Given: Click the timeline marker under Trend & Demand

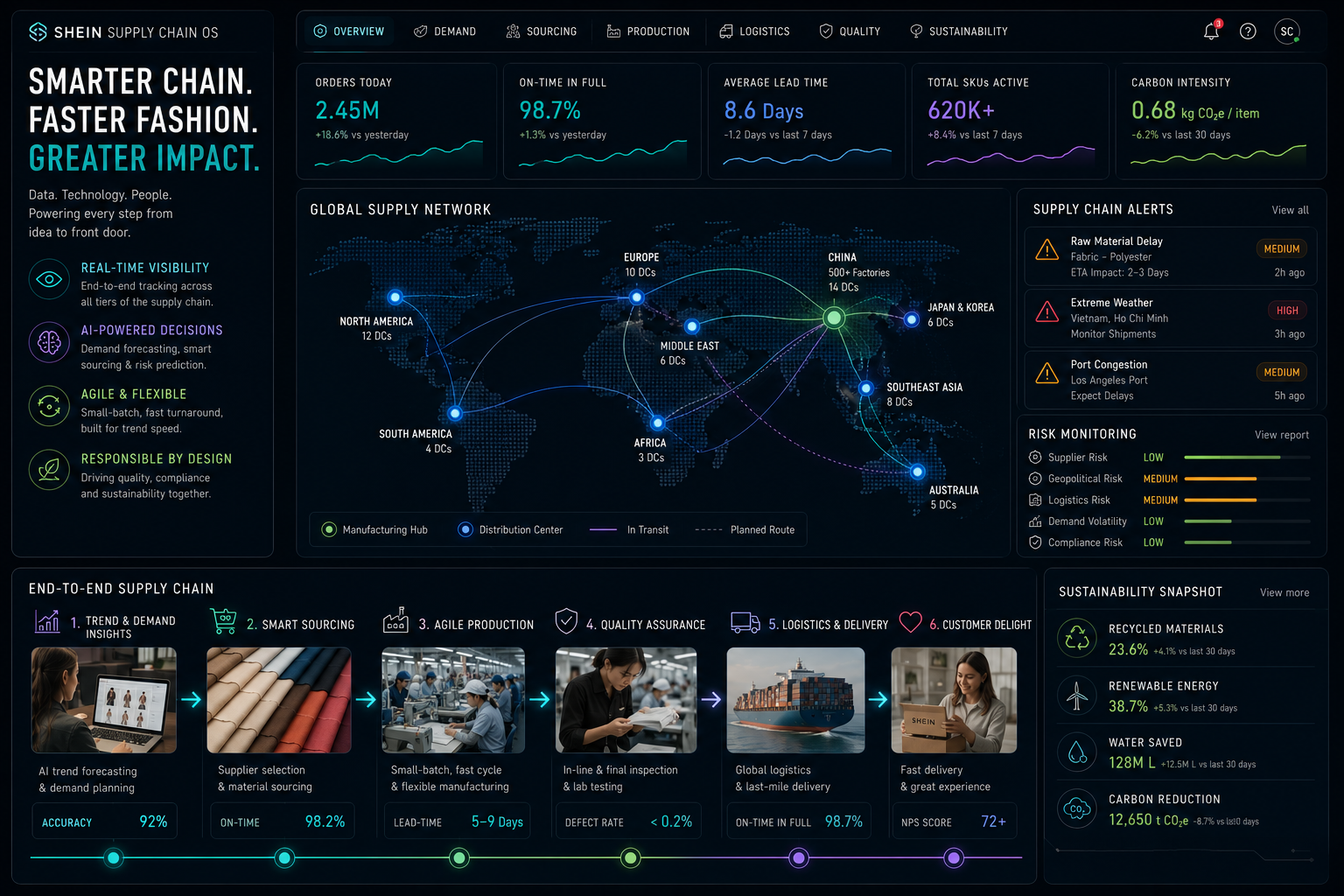Looking at the screenshot, I should (113, 857).
